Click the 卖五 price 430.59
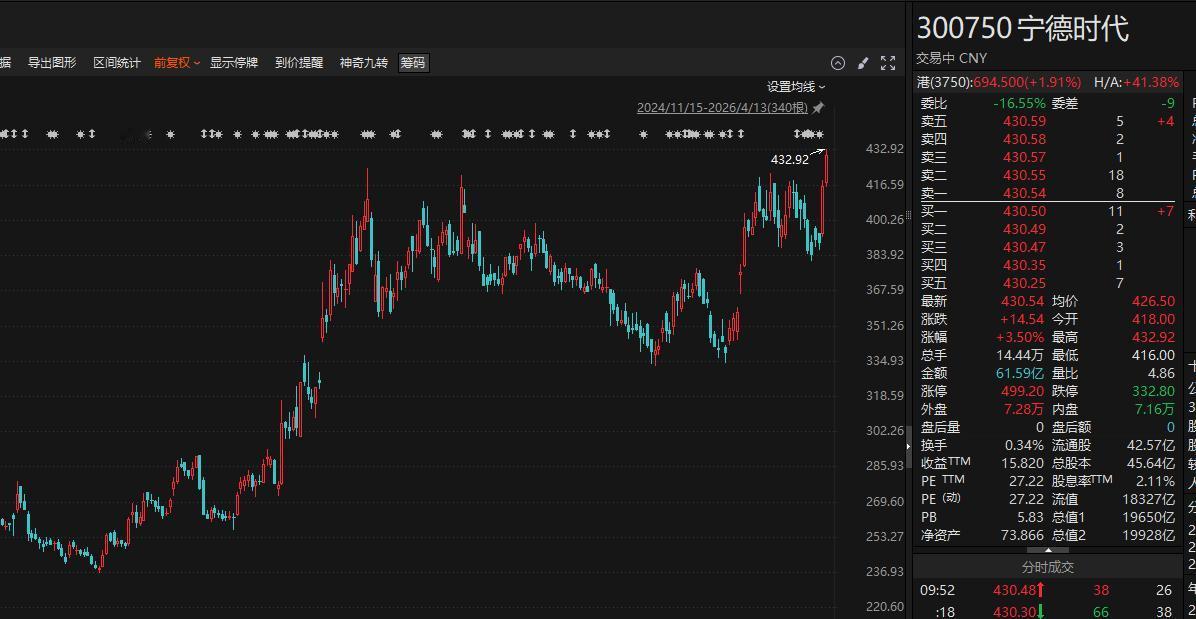The height and width of the screenshot is (619, 1196). click(x=1024, y=121)
